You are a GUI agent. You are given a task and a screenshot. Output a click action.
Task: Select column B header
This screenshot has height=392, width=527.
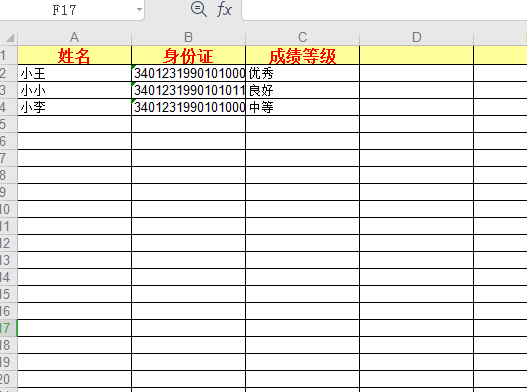tap(189, 37)
